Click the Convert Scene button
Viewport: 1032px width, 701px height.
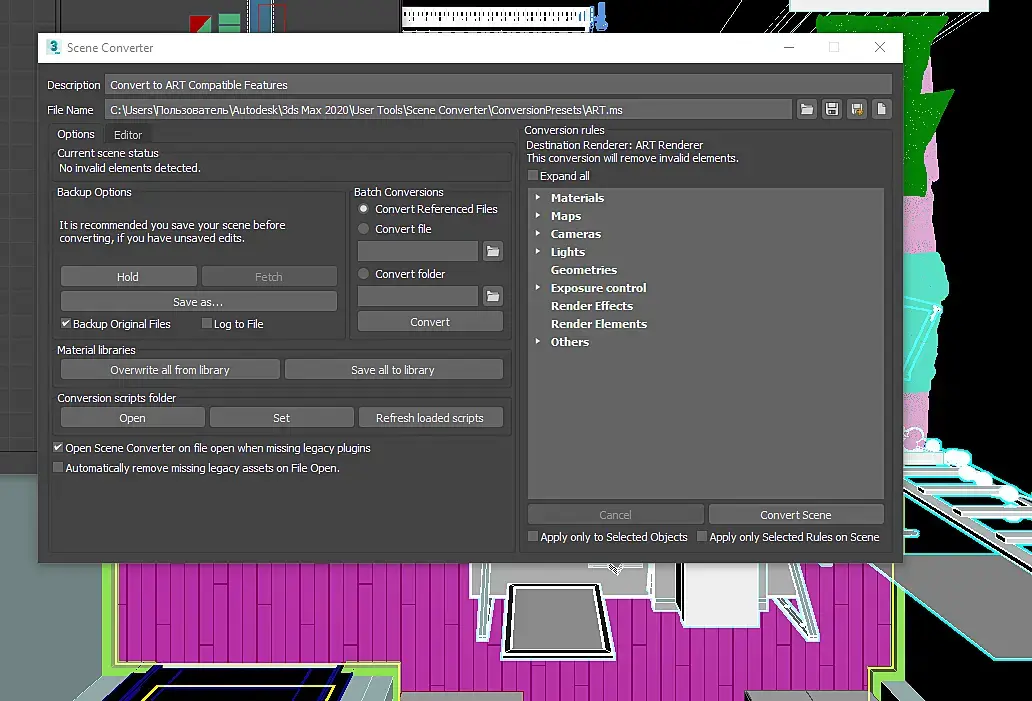point(796,514)
